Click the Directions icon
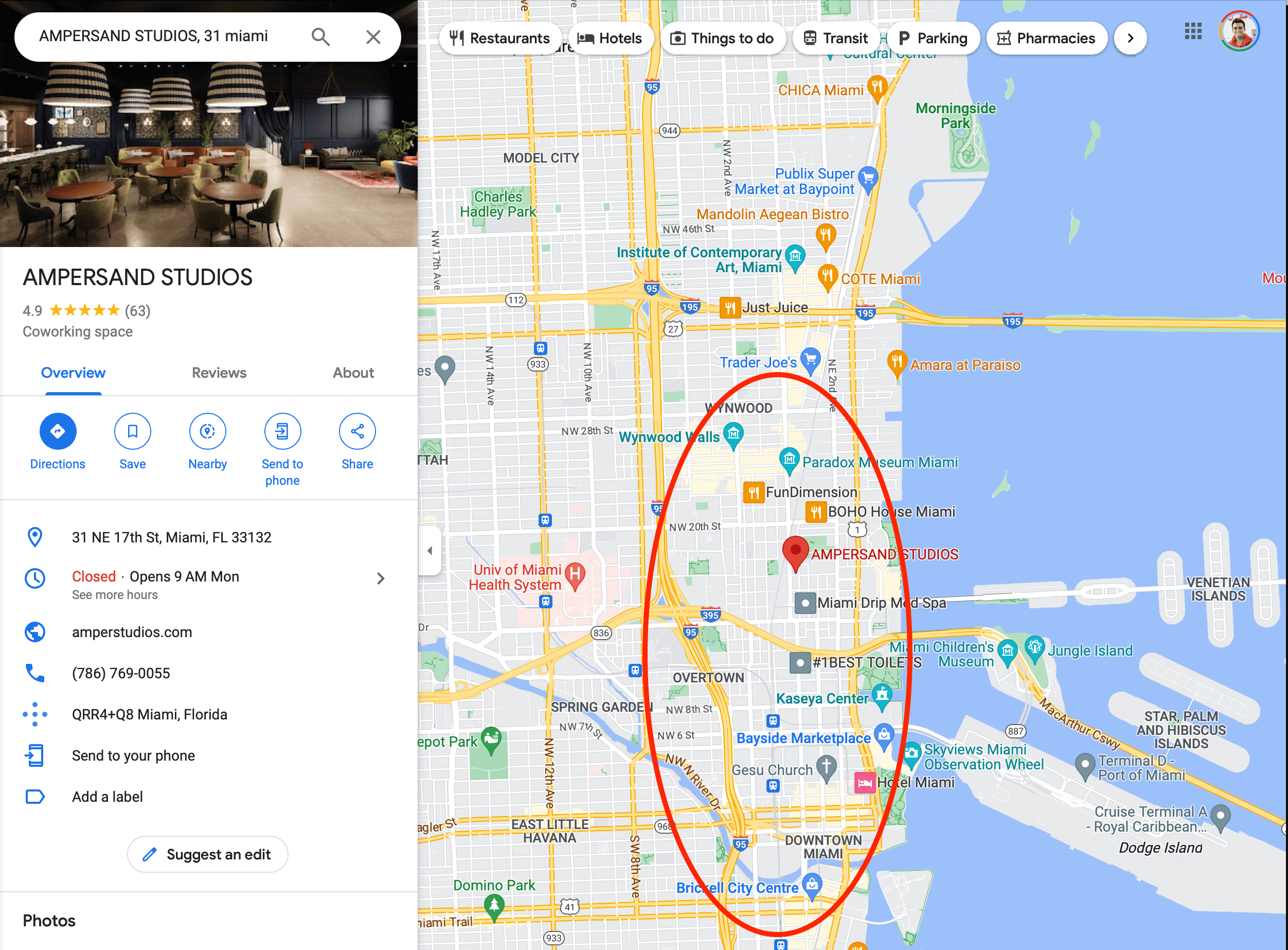1288x950 pixels. tap(58, 431)
